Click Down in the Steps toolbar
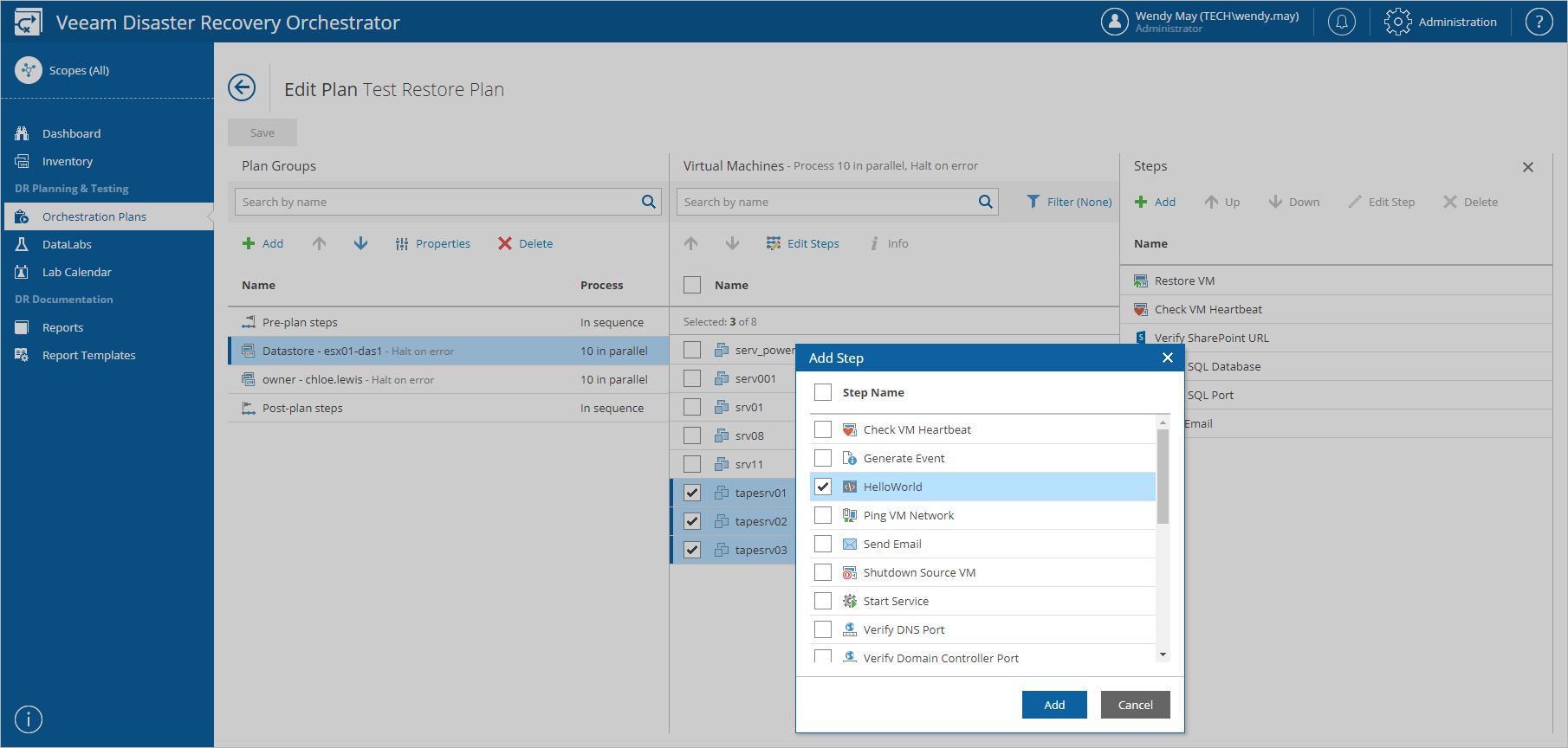Image resolution: width=1568 pixels, height=748 pixels. pos(1293,202)
